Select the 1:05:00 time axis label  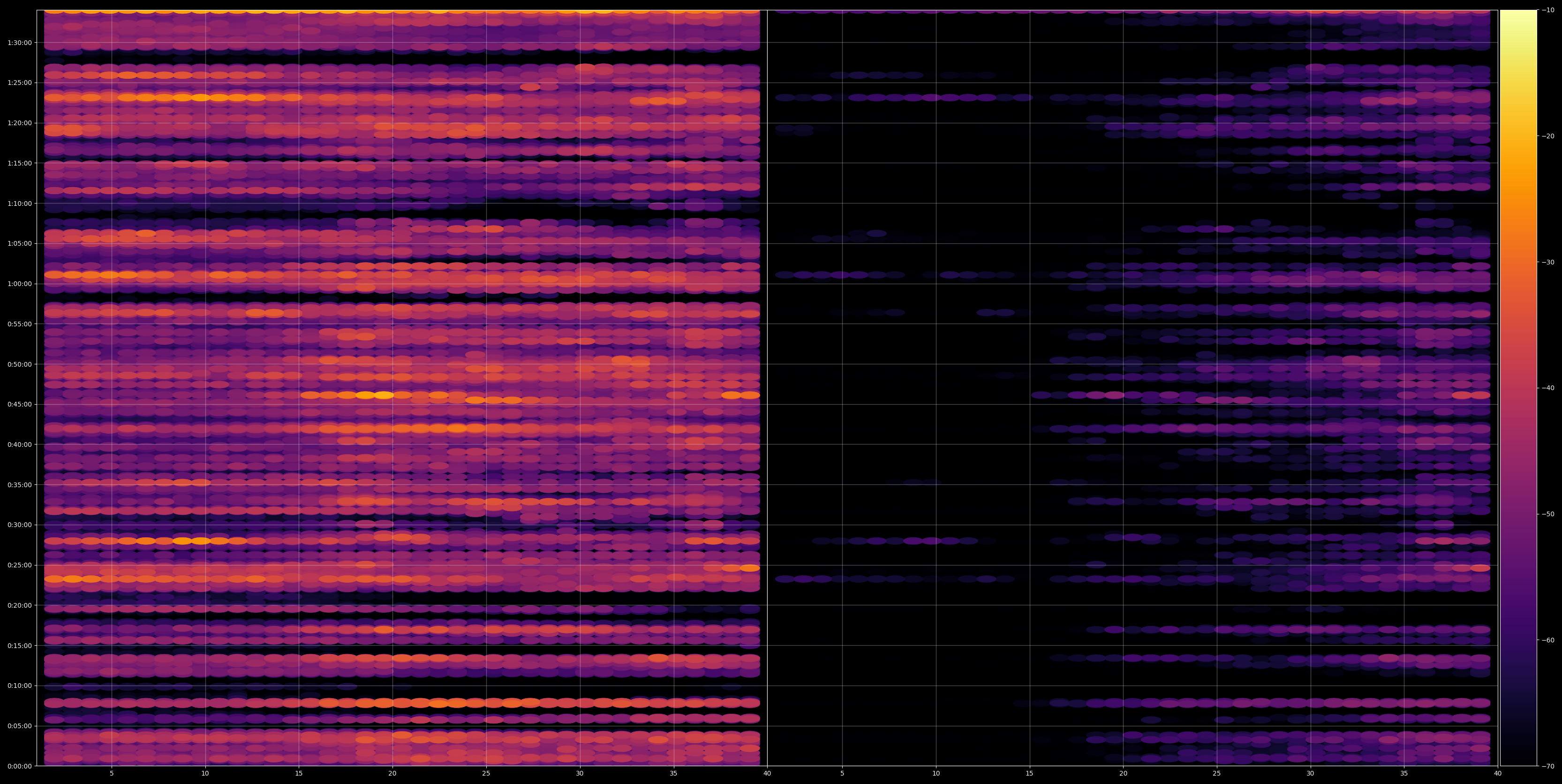pos(19,244)
